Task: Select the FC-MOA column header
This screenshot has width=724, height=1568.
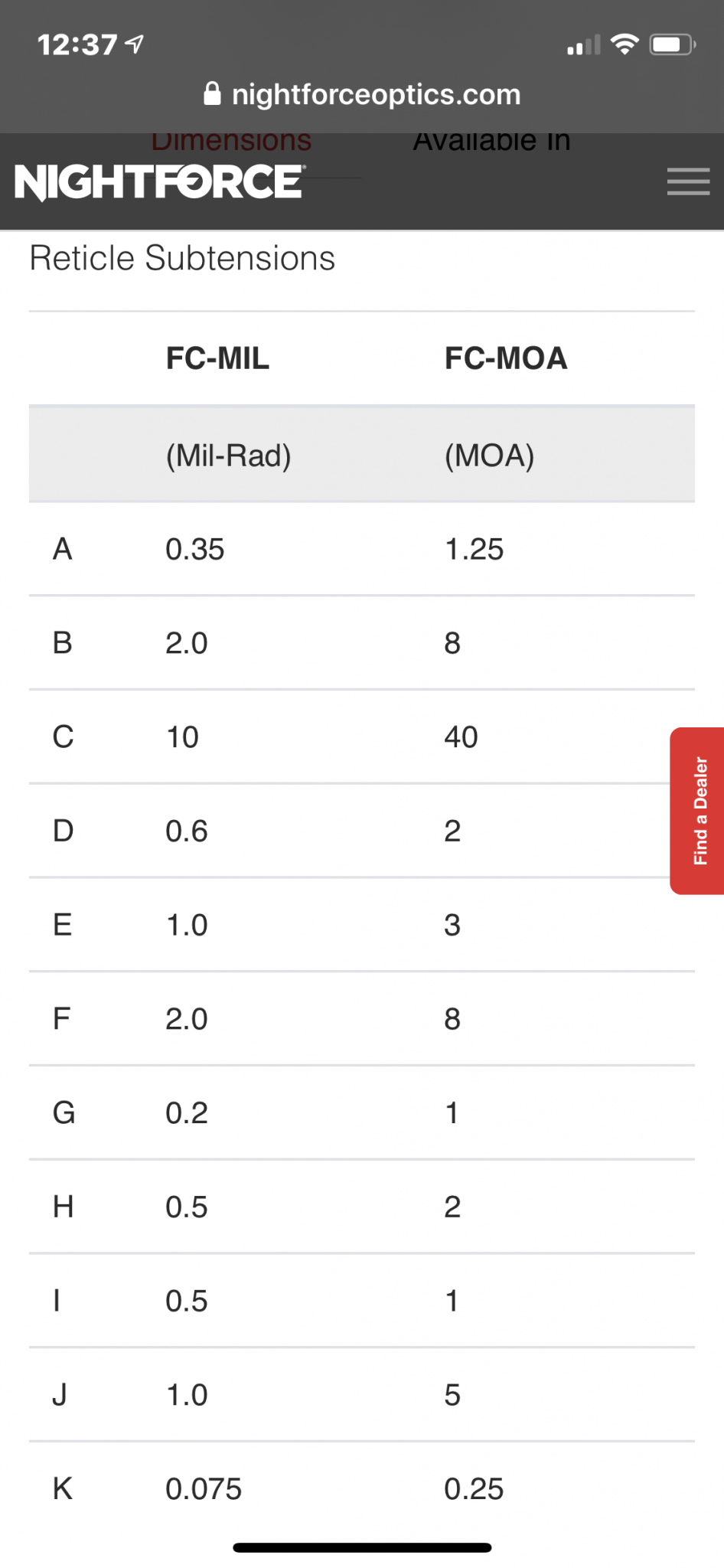Action: (506, 358)
